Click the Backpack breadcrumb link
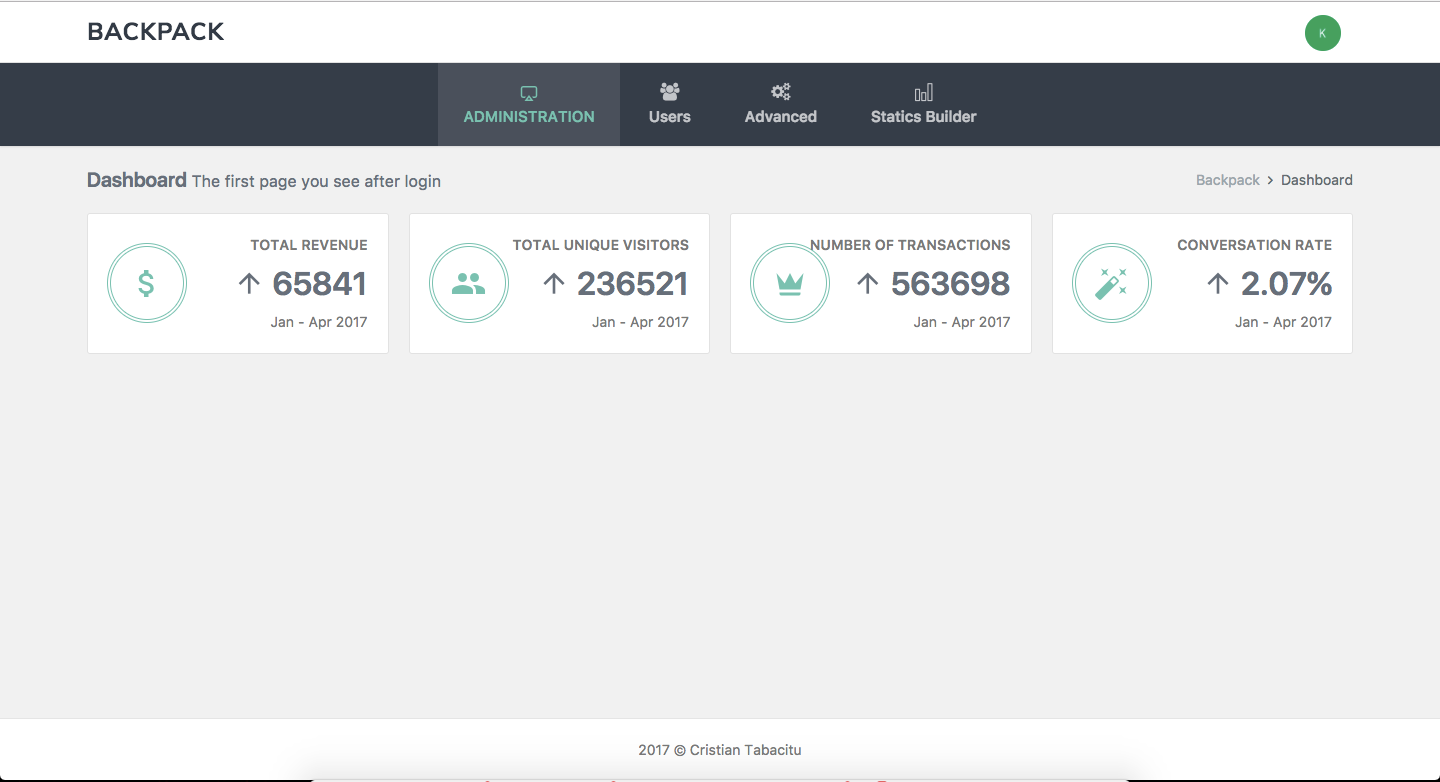The image size is (1440, 782). coord(1228,180)
